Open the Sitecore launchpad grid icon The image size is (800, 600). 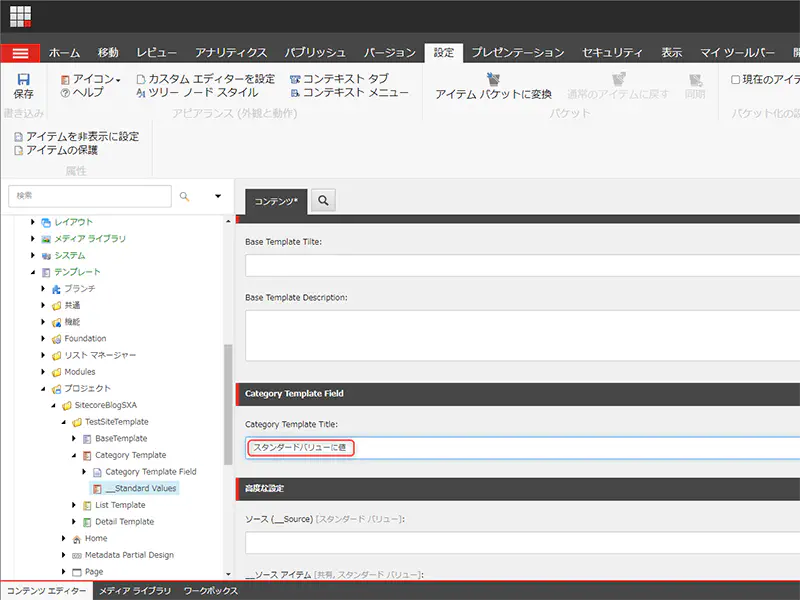click(20, 16)
